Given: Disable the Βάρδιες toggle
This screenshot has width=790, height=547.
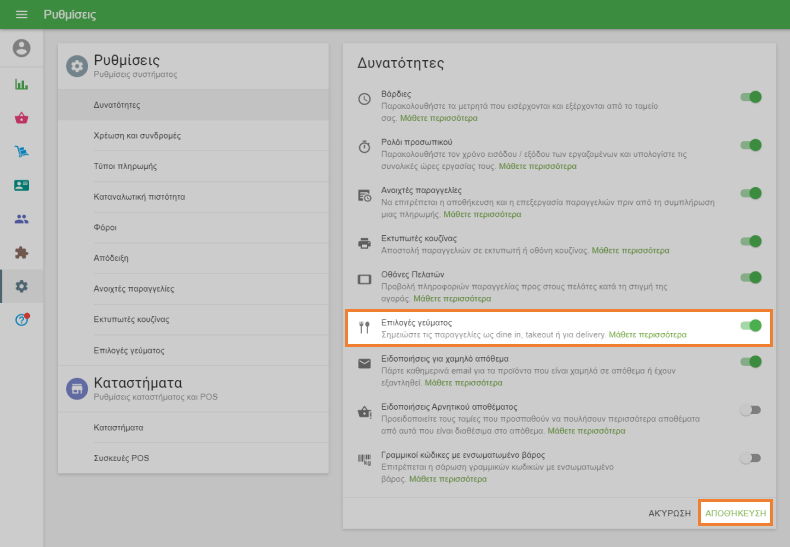Looking at the screenshot, I should tap(750, 97).
